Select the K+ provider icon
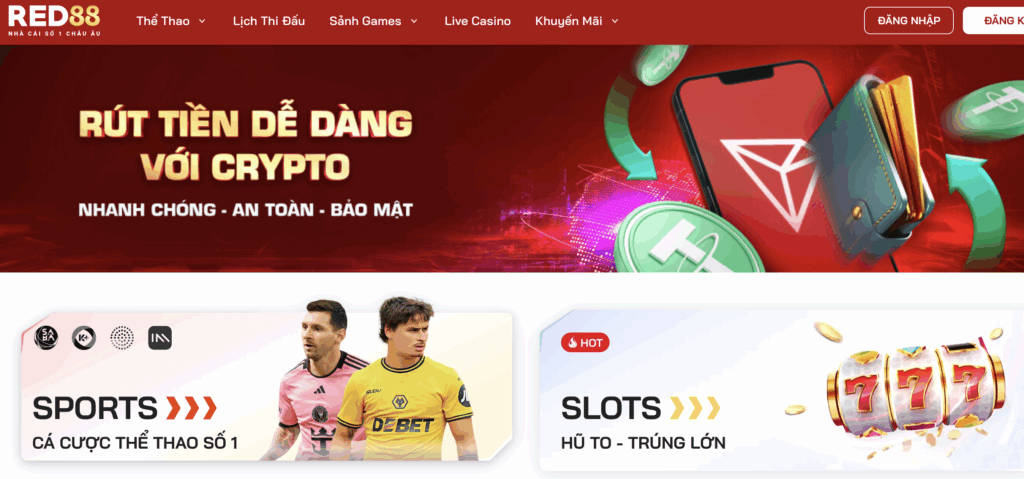 (x=84, y=337)
